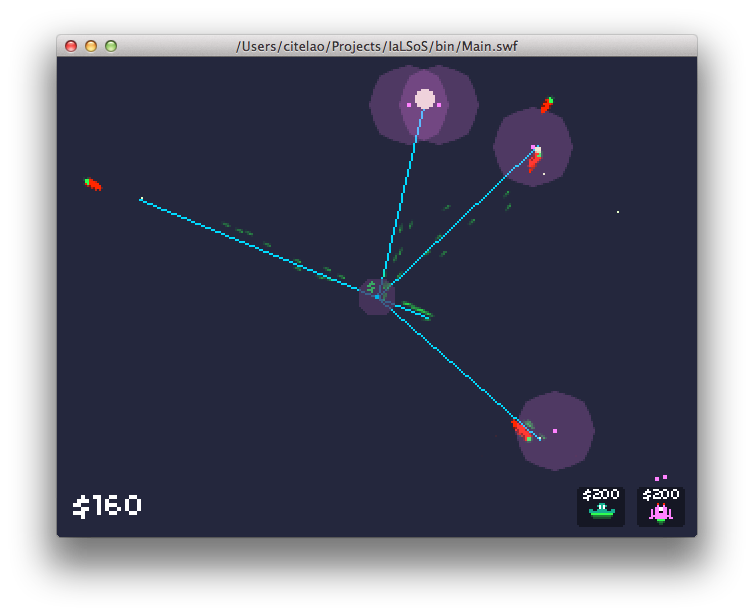Click the red rocket near the bottom purple field
Screen dimensions: 754x616
coord(521,429)
